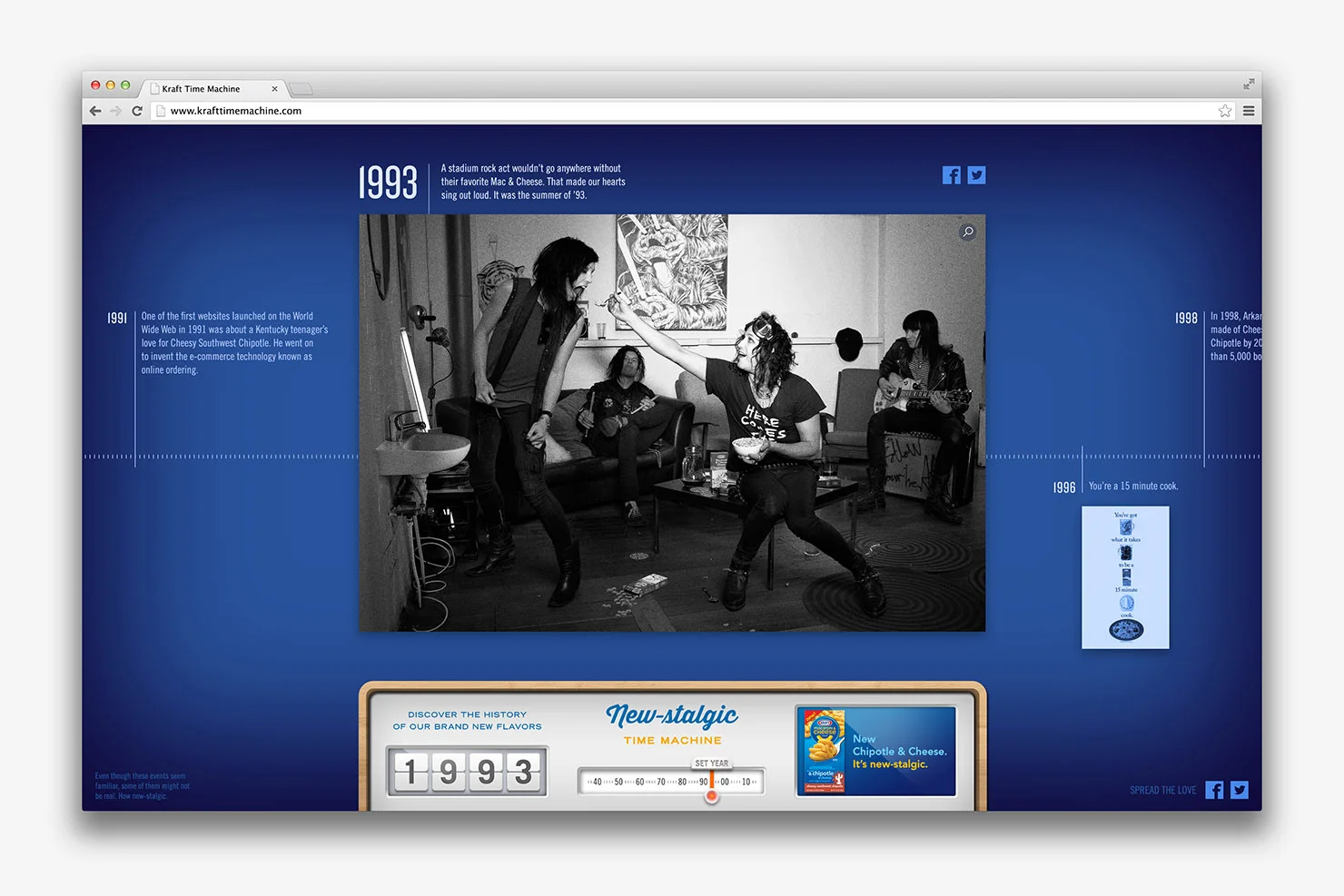The width and height of the screenshot is (1344, 896).
Task: Share 1993 story on Twitter above the photo
Action: [976, 175]
